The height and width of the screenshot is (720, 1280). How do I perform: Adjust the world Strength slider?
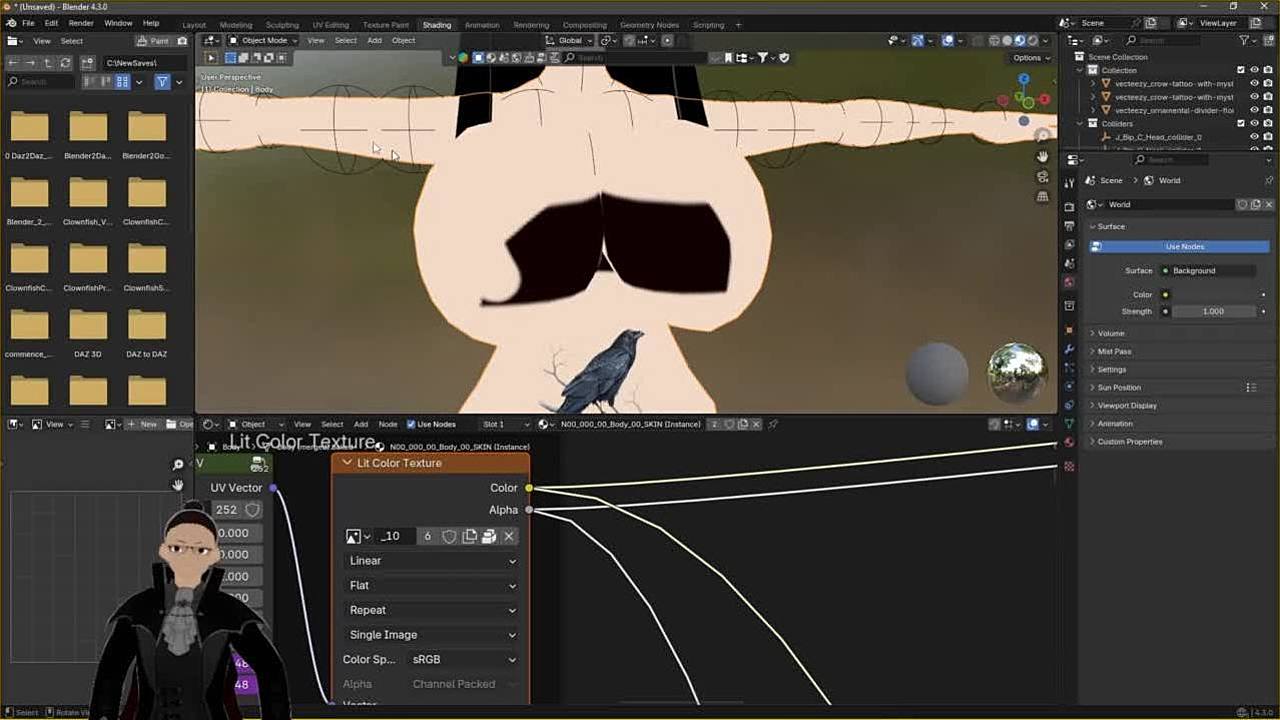[x=1212, y=311]
